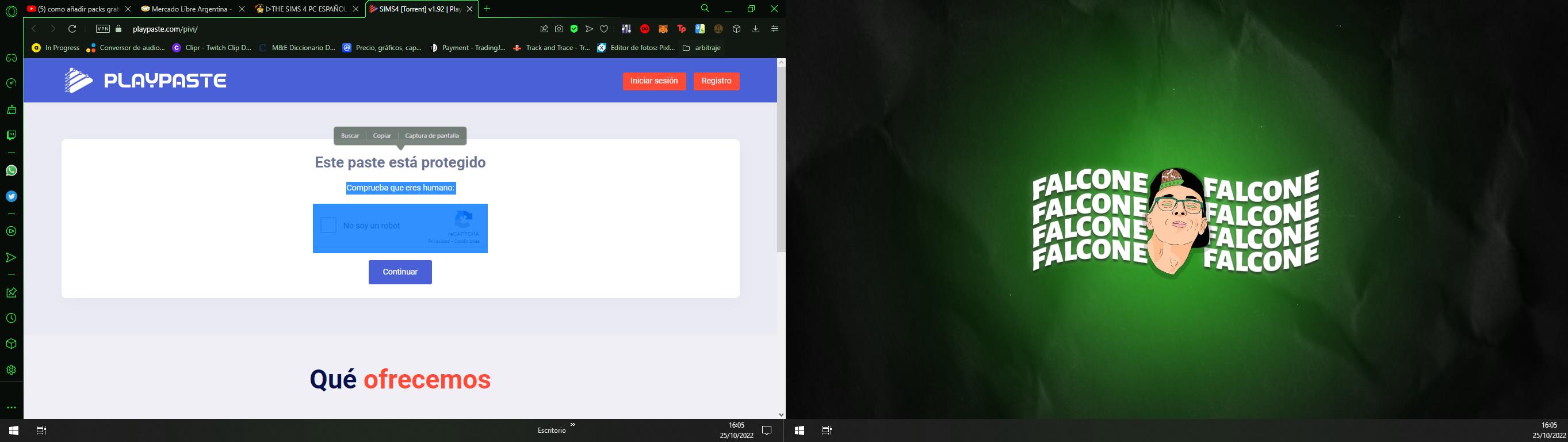Open Easy Setup menu sliders icon
1568x442 pixels.
click(774, 29)
